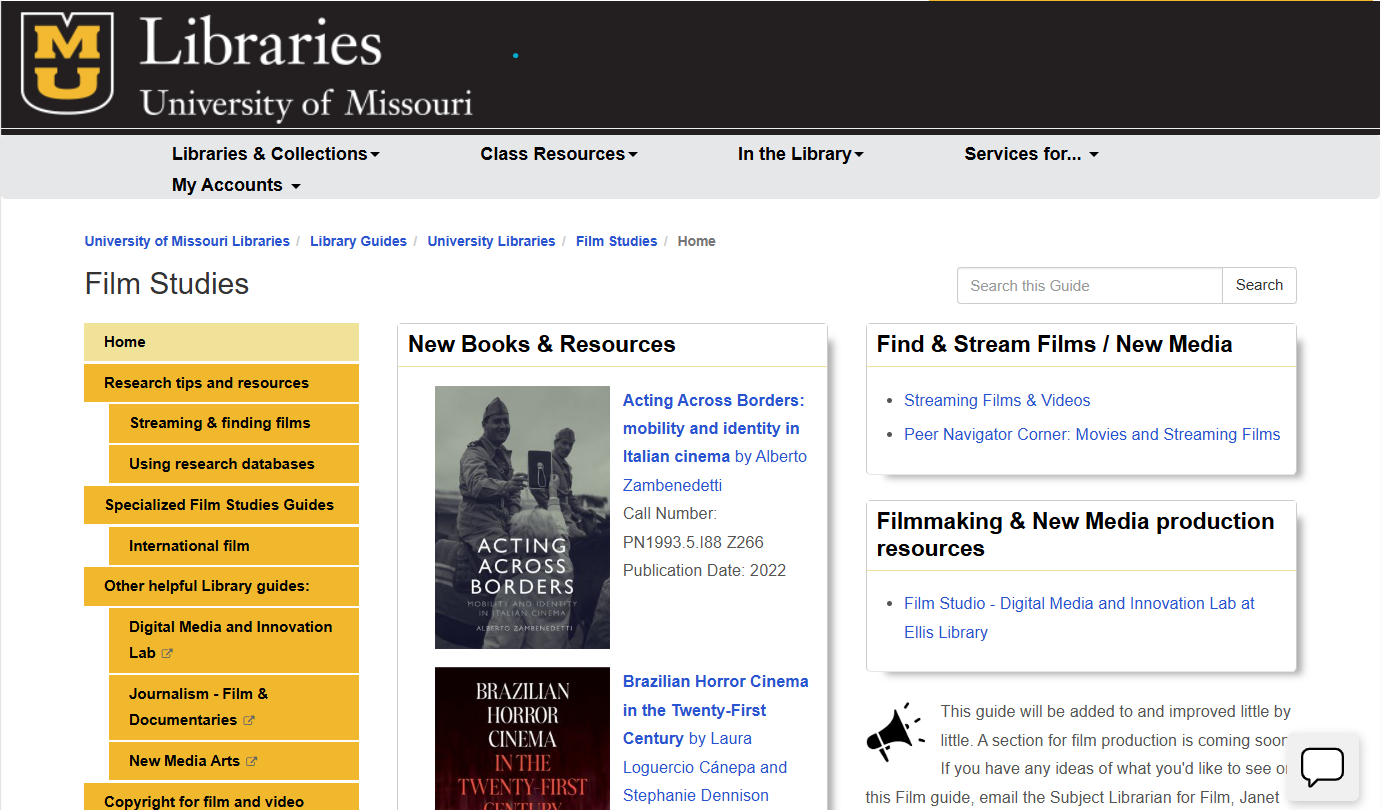Expand the My Accounts dropdown
Viewport: 1382px width, 810px height.
[x=236, y=185]
